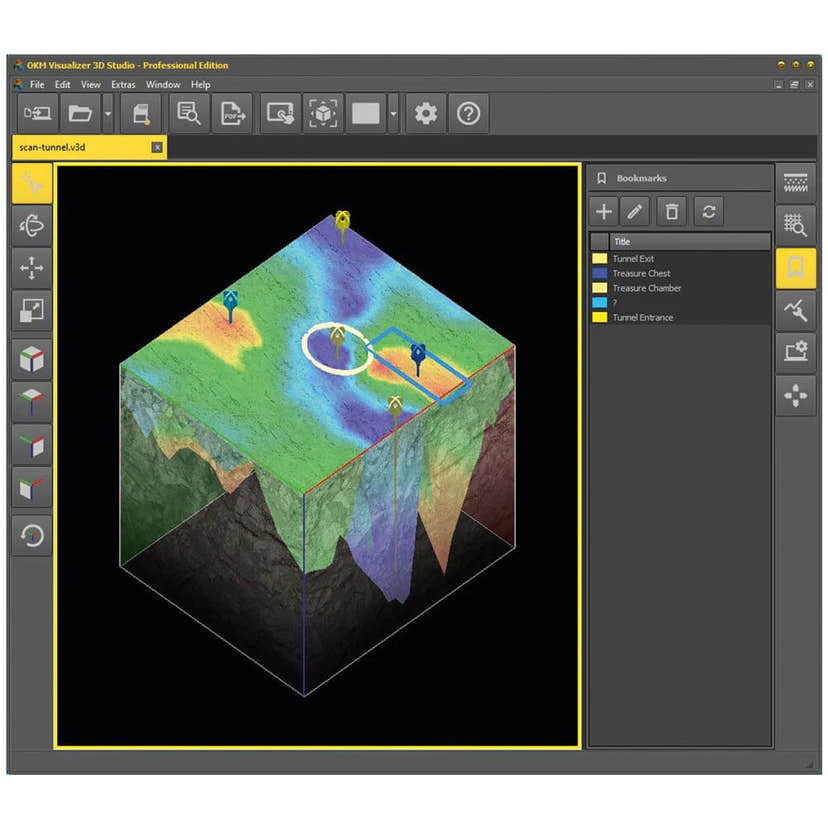Toggle the grid search panel tab
Image resolution: width=828 pixels, height=828 pixels.
796,224
